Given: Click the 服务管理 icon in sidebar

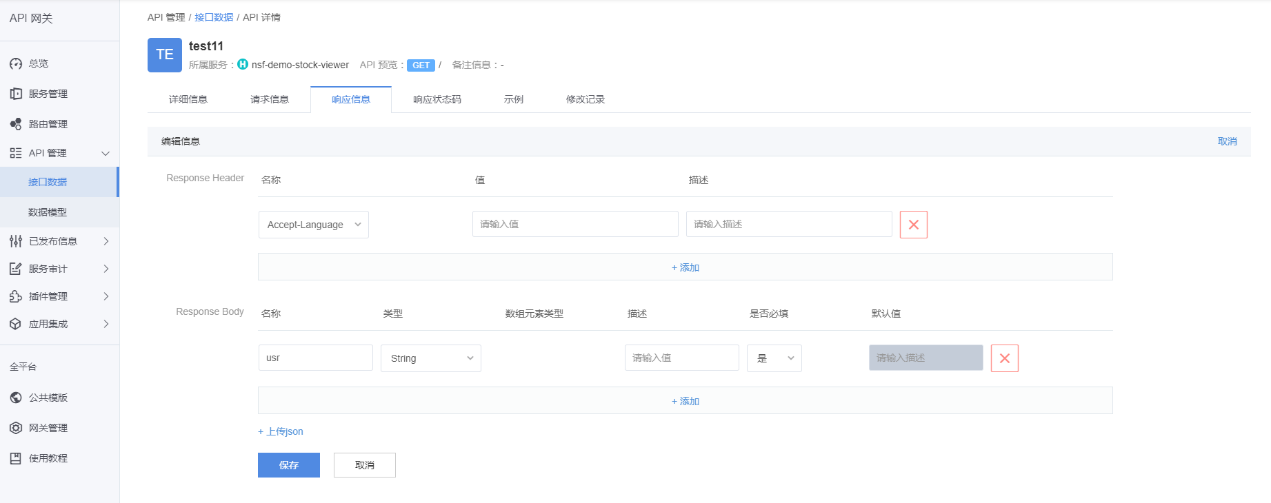Looking at the screenshot, I should 16,94.
